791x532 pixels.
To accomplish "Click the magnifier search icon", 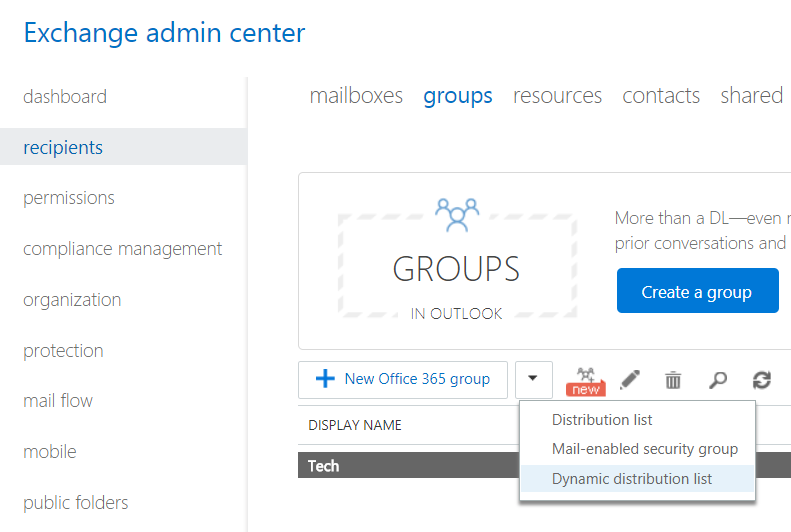I will (x=717, y=380).
